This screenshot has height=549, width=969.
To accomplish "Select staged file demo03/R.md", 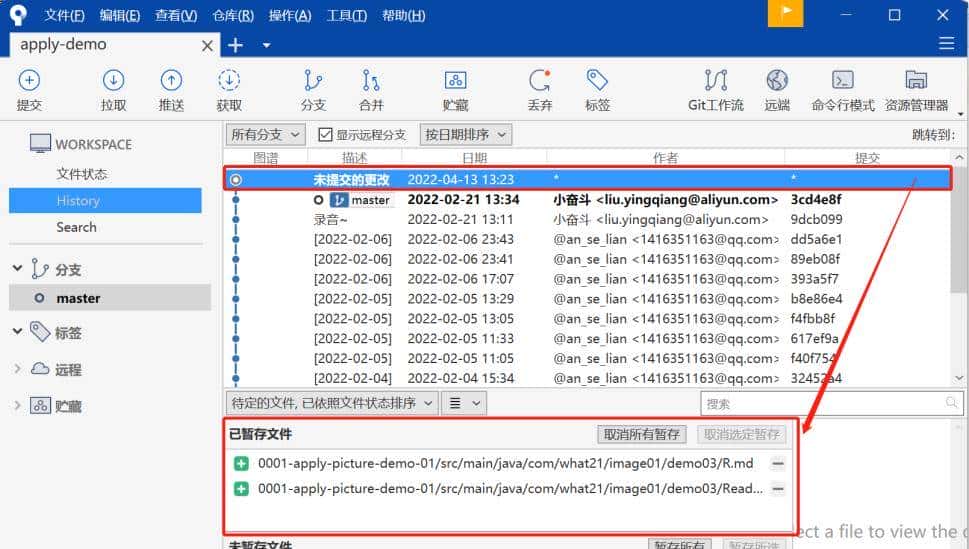I will tap(507, 464).
